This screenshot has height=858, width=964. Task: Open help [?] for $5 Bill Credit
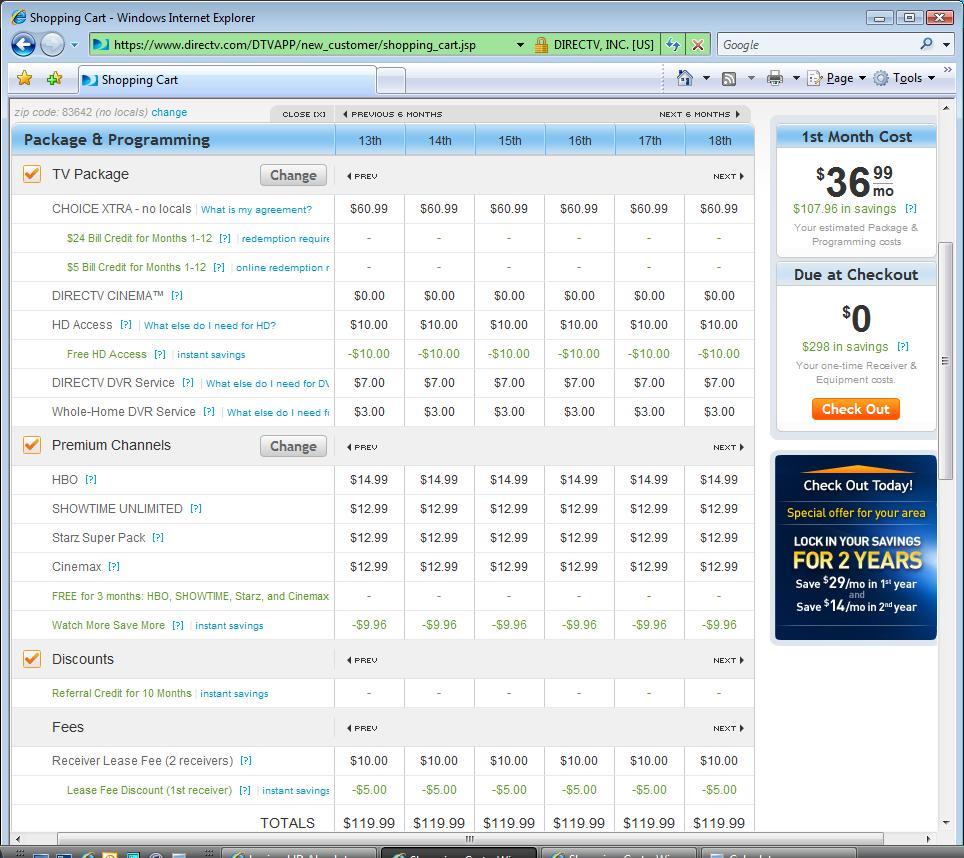click(219, 267)
